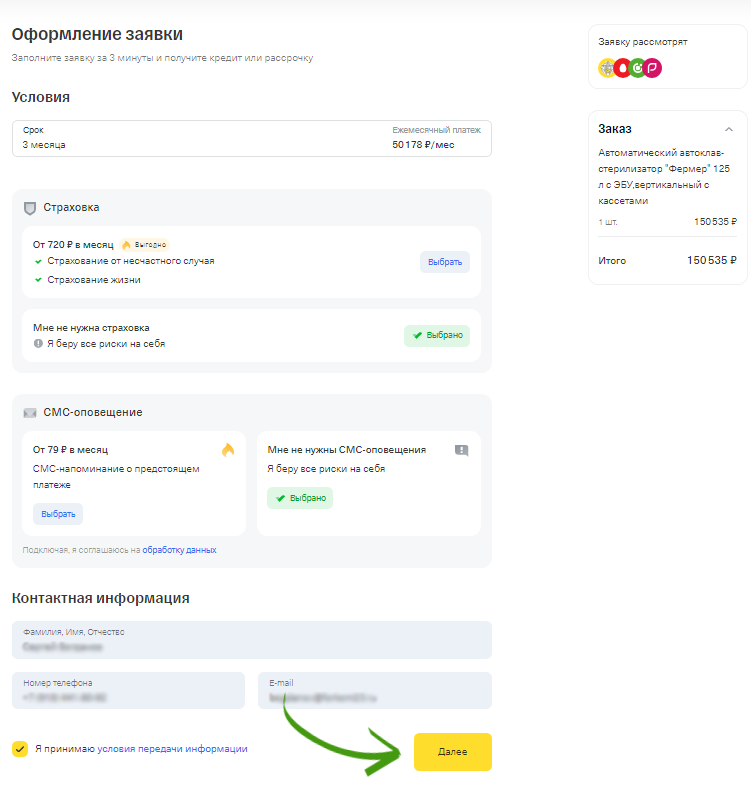This screenshot has width=751, height=797.
Task: Select the no-SMS option marked Выбрано
Action: click(x=300, y=498)
